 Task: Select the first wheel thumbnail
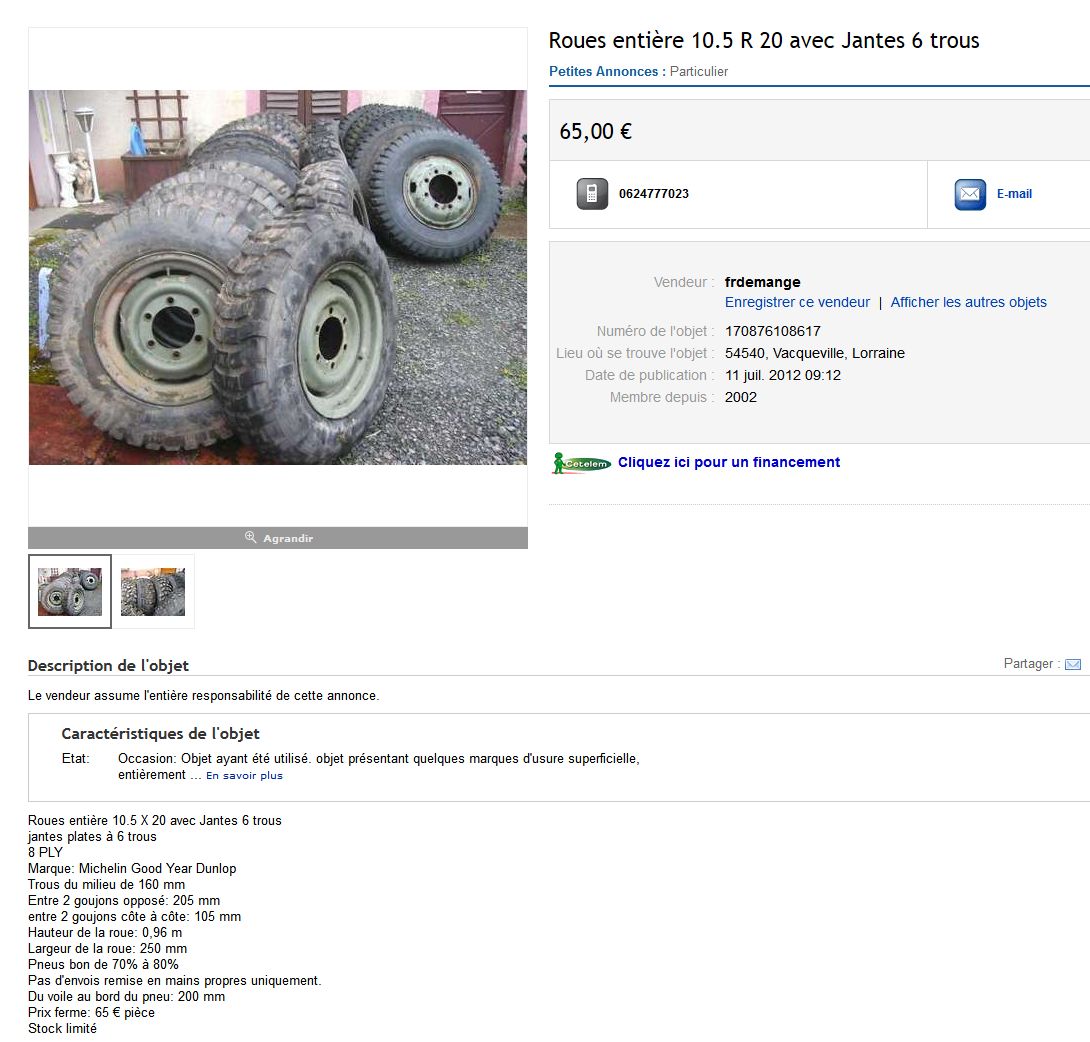(x=70, y=592)
